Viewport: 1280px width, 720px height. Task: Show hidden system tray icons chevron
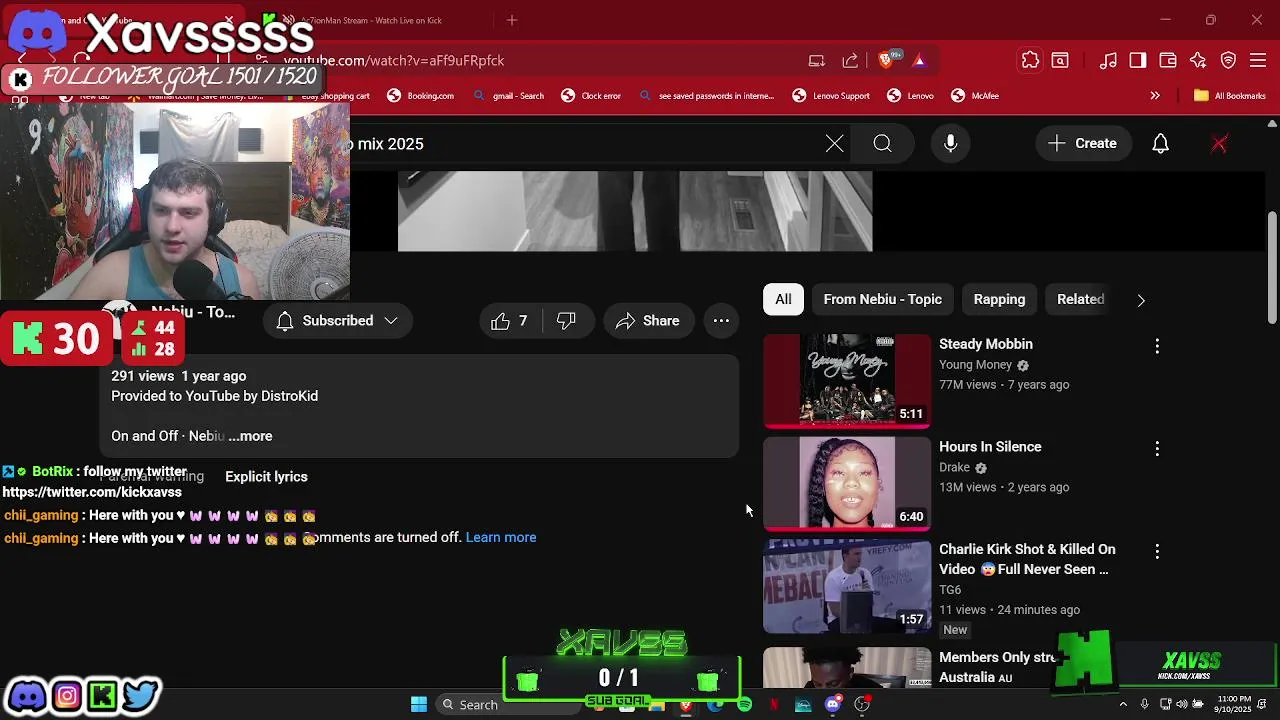[x=1123, y=705]
